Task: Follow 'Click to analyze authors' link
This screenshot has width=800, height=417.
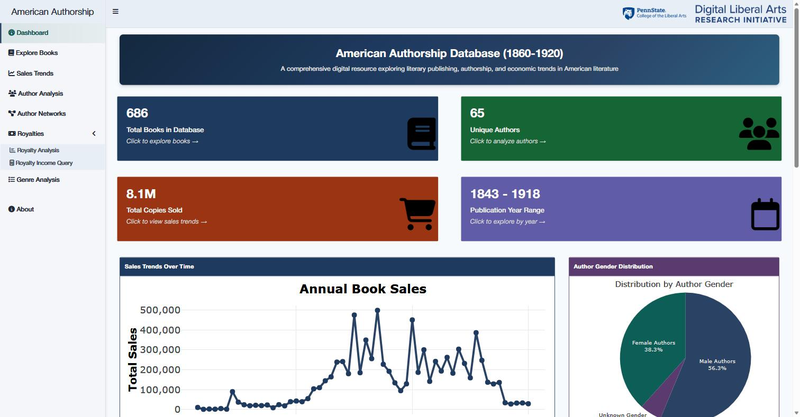Action: [508, 141]
